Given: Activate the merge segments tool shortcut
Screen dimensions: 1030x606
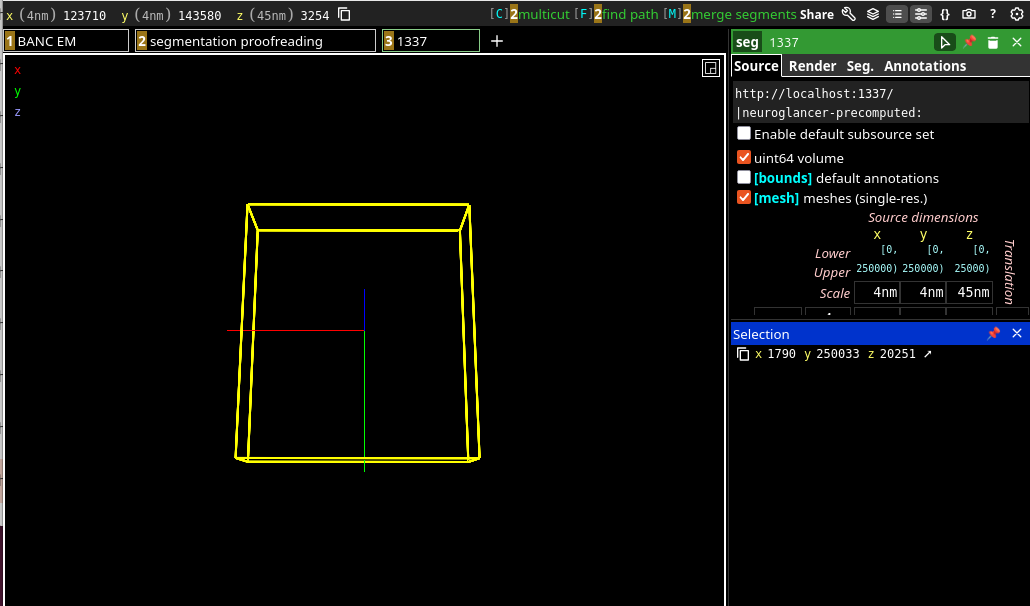Looking at the screenshot, I should (730, 14).
